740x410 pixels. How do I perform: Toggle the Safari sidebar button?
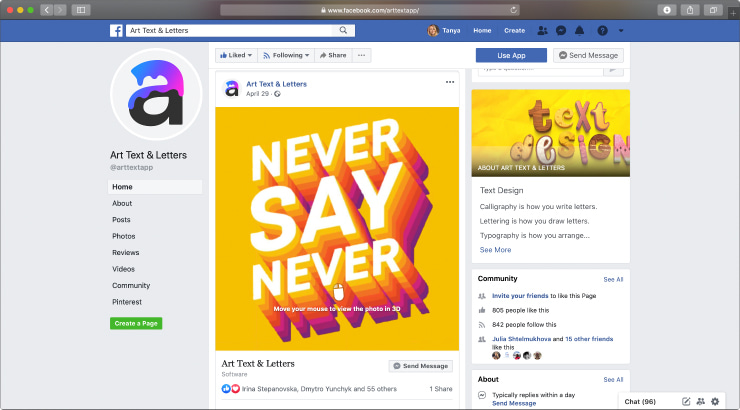pyautogui.click(x=81, y=10)
